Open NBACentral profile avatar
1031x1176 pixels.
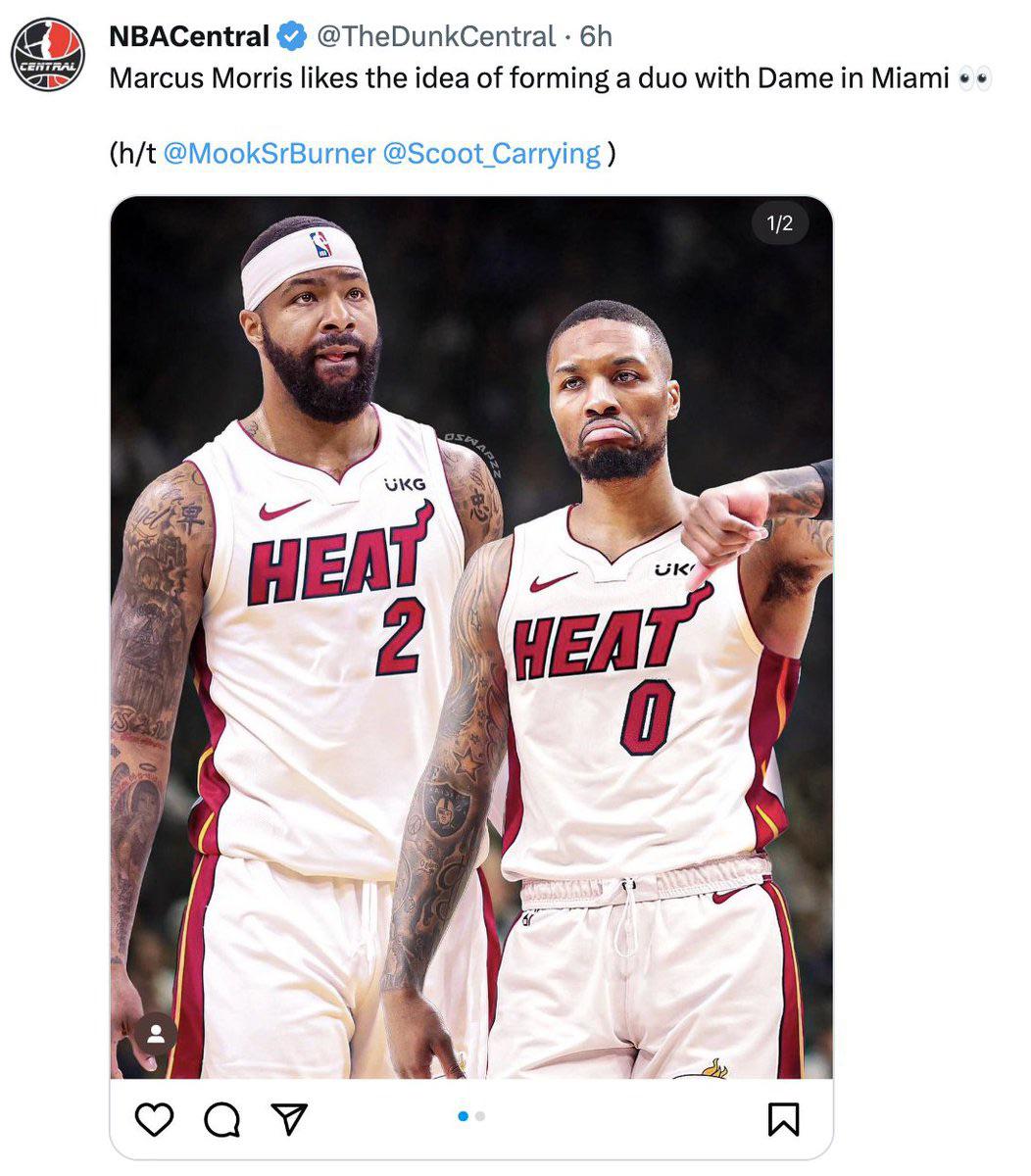[x=47, y=55]
